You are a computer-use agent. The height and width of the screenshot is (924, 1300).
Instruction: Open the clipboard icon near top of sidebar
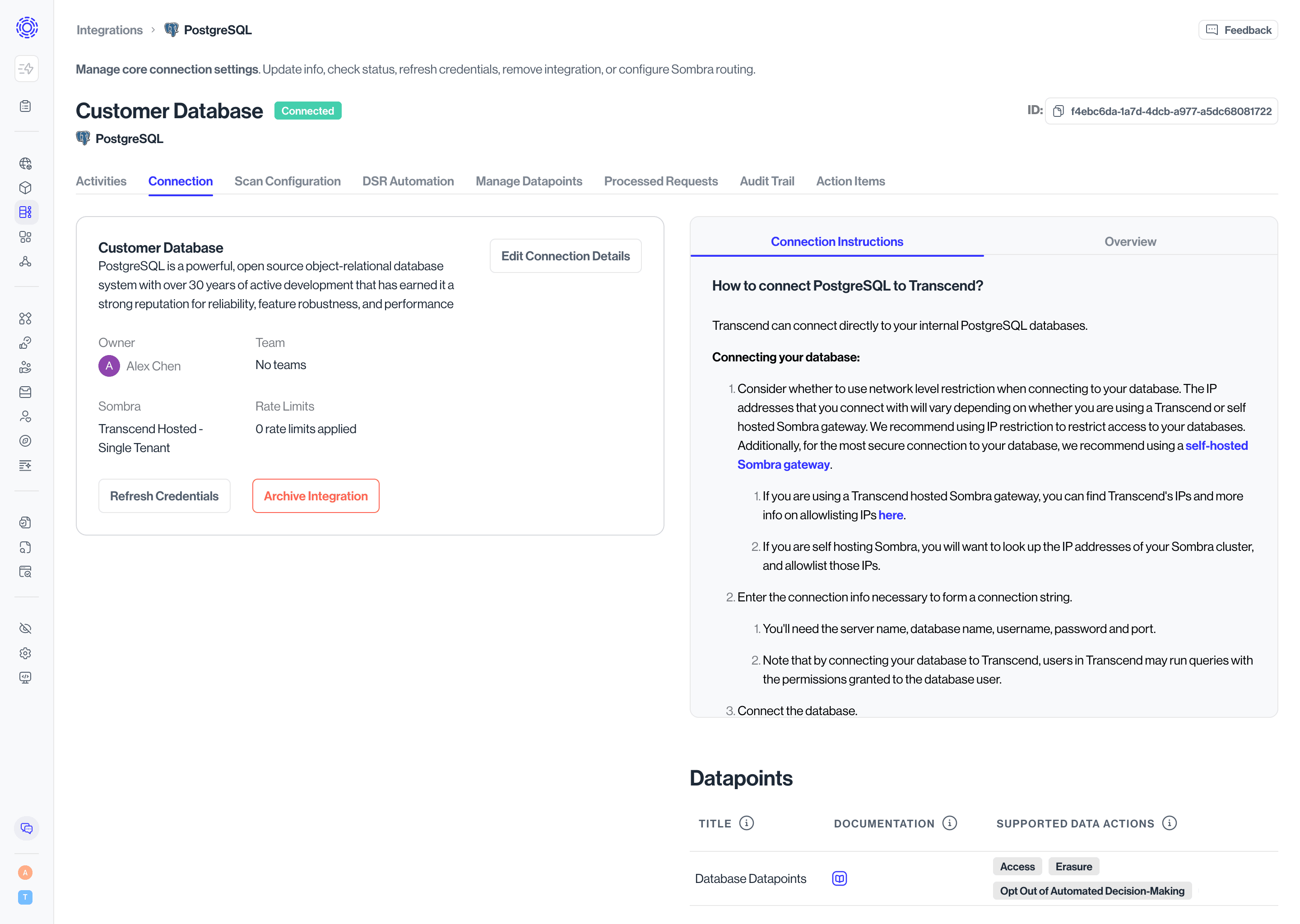26,106
